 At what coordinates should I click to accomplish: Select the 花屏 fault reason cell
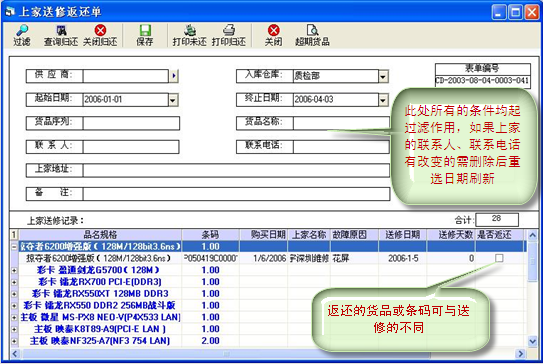[354, 258]
